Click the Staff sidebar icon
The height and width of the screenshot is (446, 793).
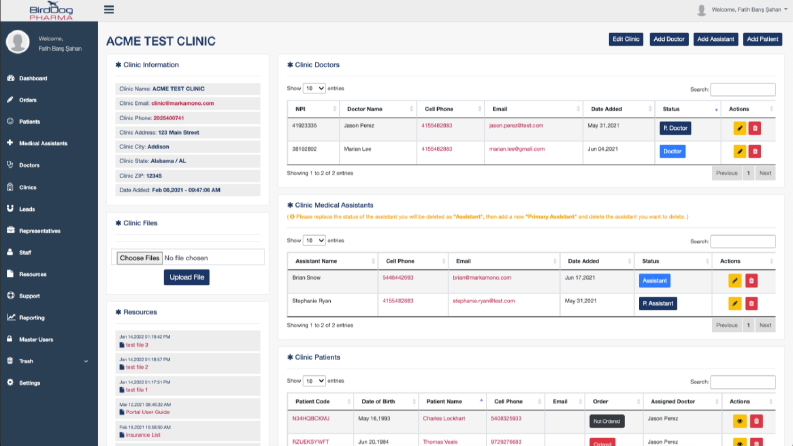[10, 252]
